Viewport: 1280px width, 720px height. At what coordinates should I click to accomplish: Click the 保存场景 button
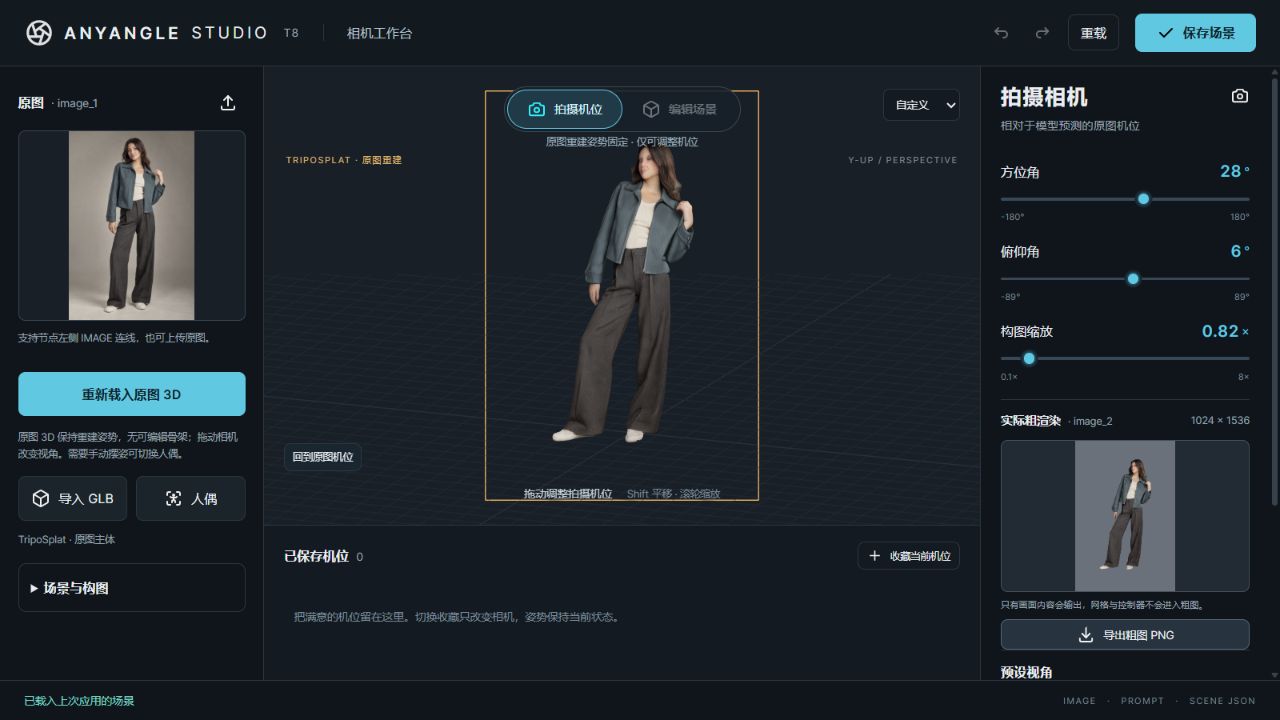point(1195,33)
